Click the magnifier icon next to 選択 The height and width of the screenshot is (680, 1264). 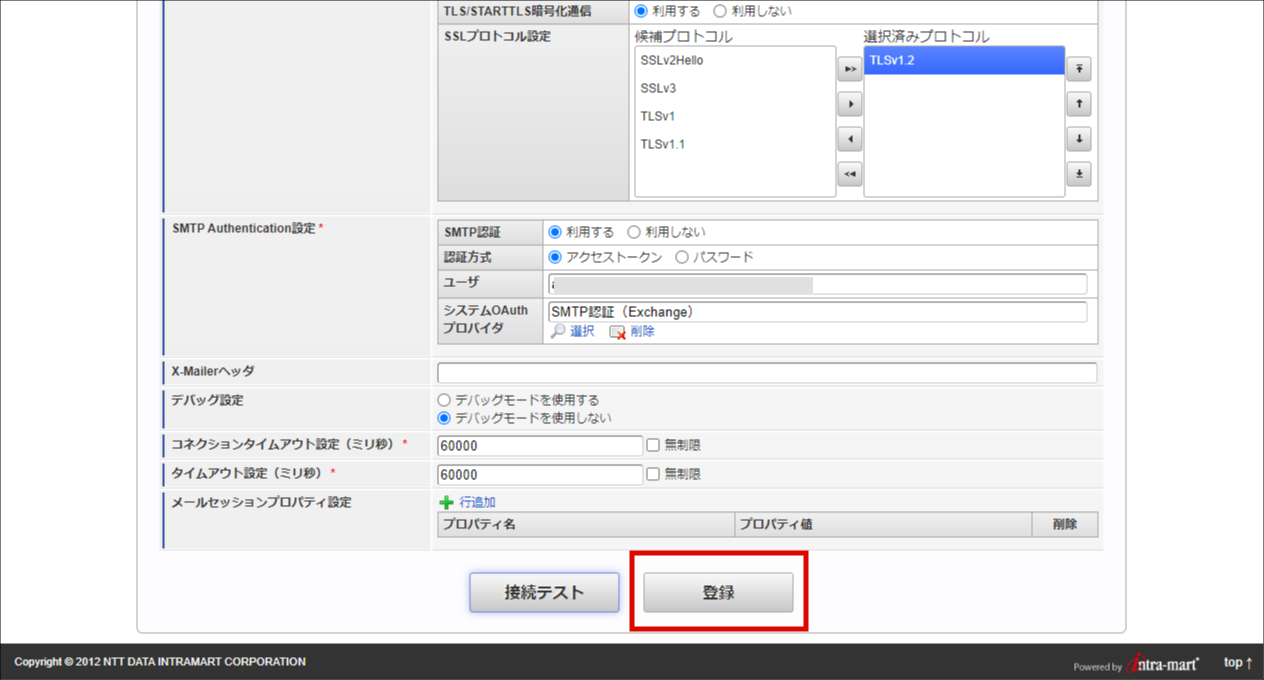click(x=558, y=331)
